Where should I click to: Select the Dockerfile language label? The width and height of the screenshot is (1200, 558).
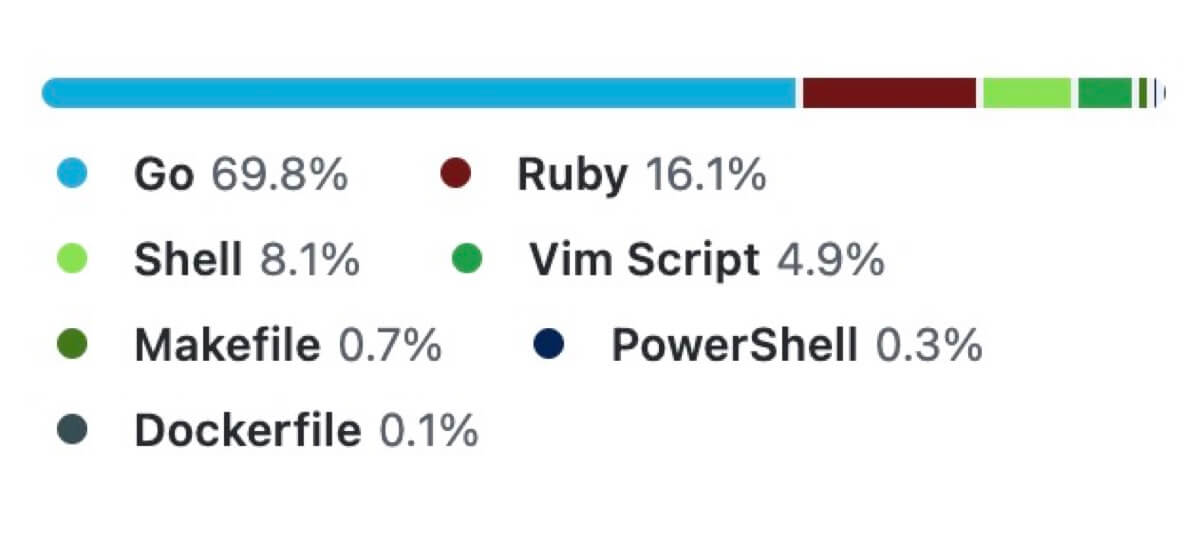[x=247, y=432]
